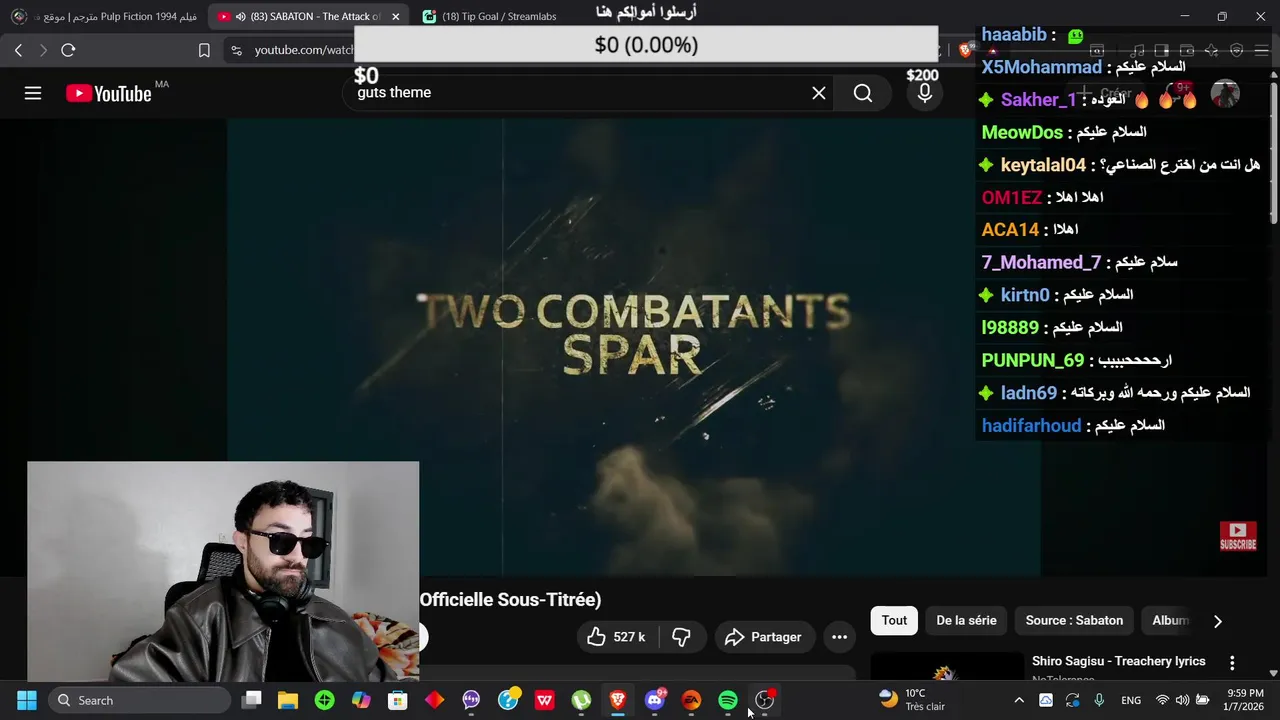Screen dimensions: 1280x720
Task: Select the Source : Sabaton chip
Action: pos(1074,621)
